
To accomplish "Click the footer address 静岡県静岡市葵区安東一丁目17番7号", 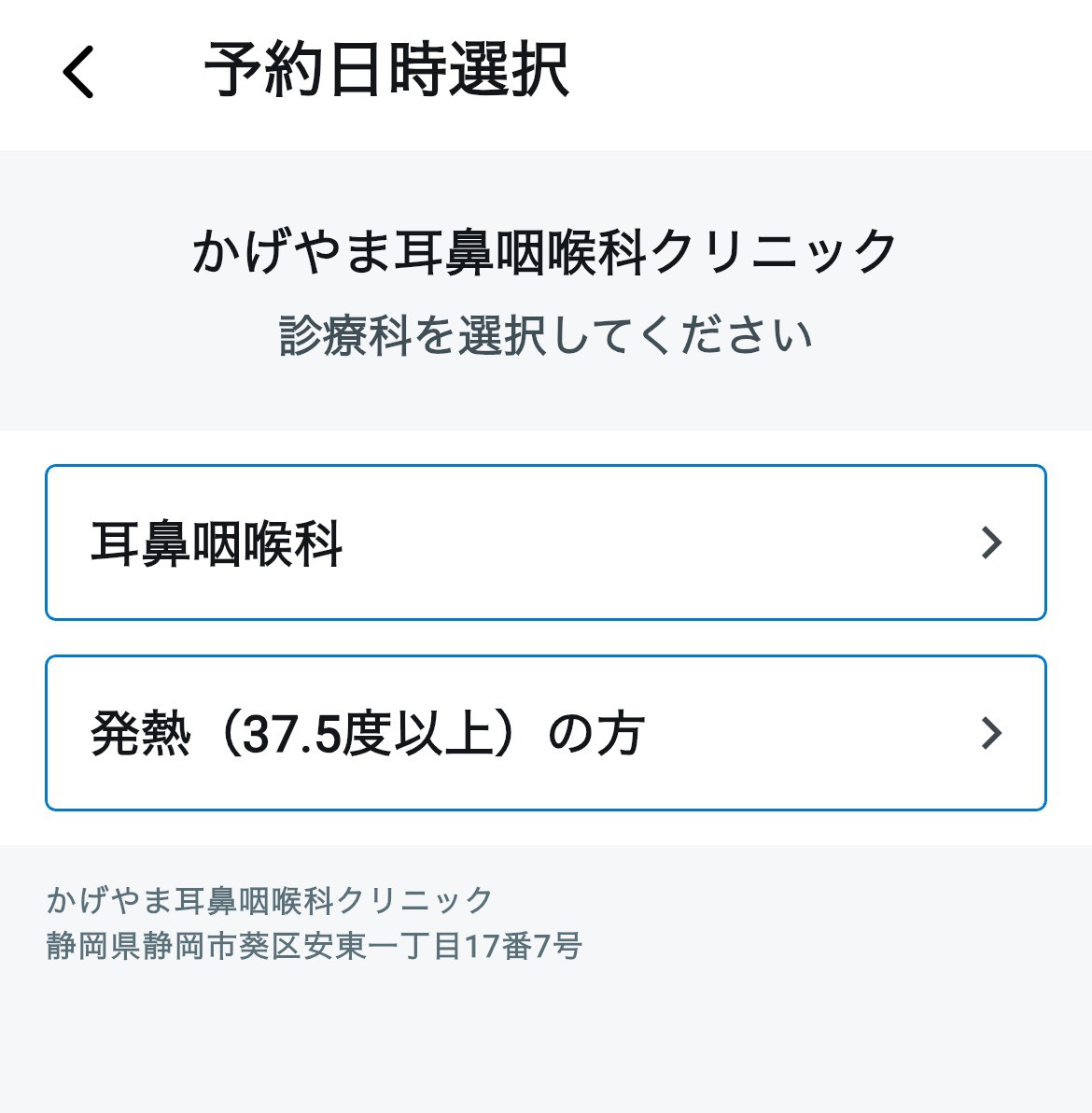I will click(315, 946).
